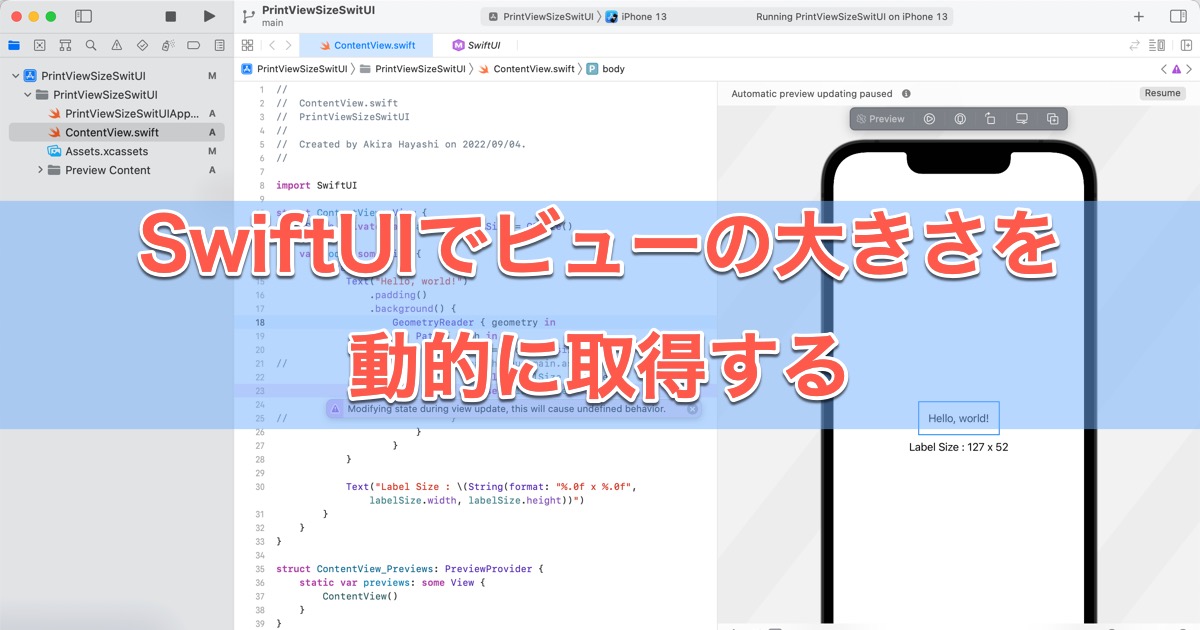Duplicate the preview
The width and height of the screenshot is (1200, 630).
(x=1052, y=119)
